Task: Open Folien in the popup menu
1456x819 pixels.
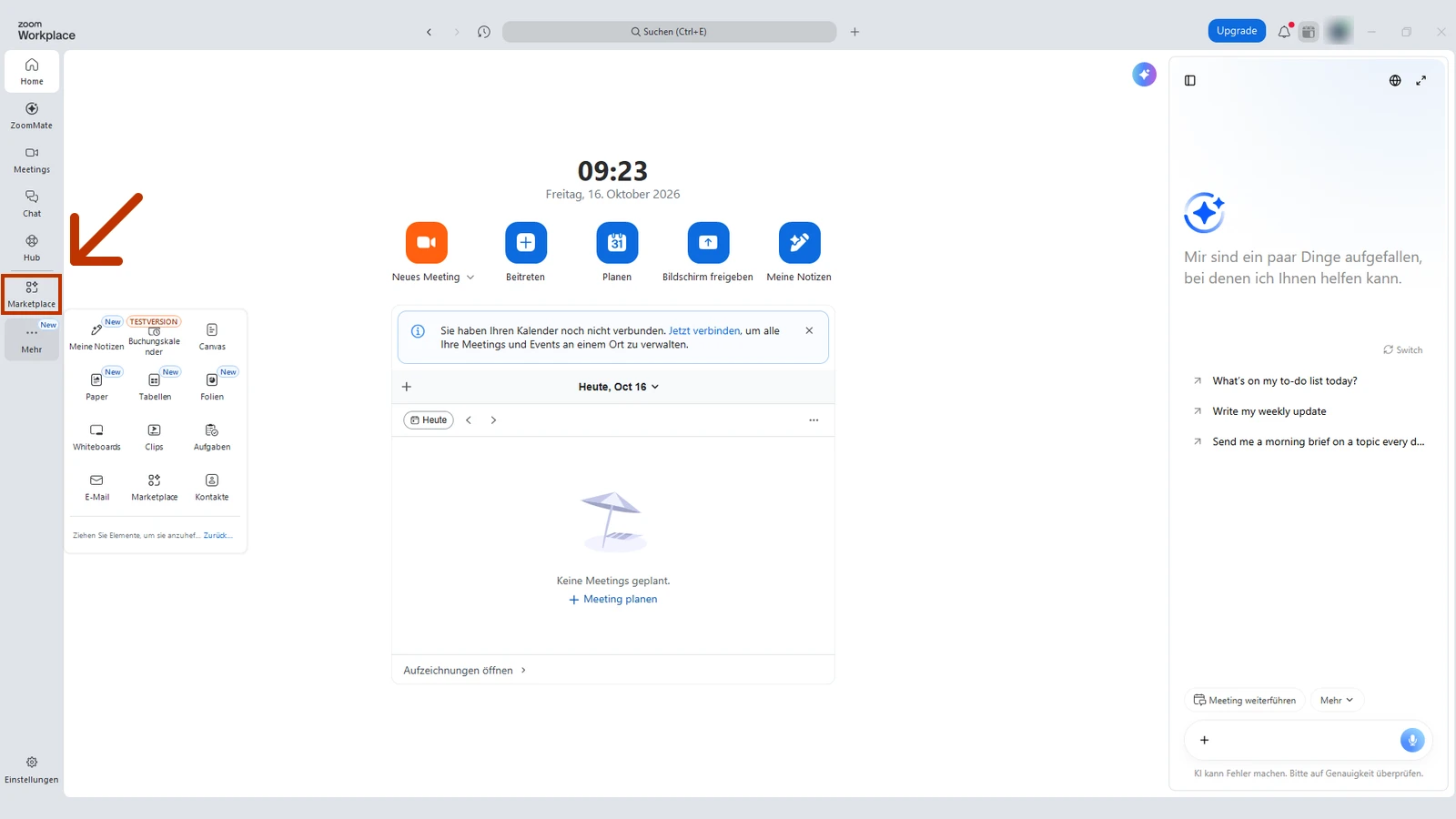Action: coord(212,386)
